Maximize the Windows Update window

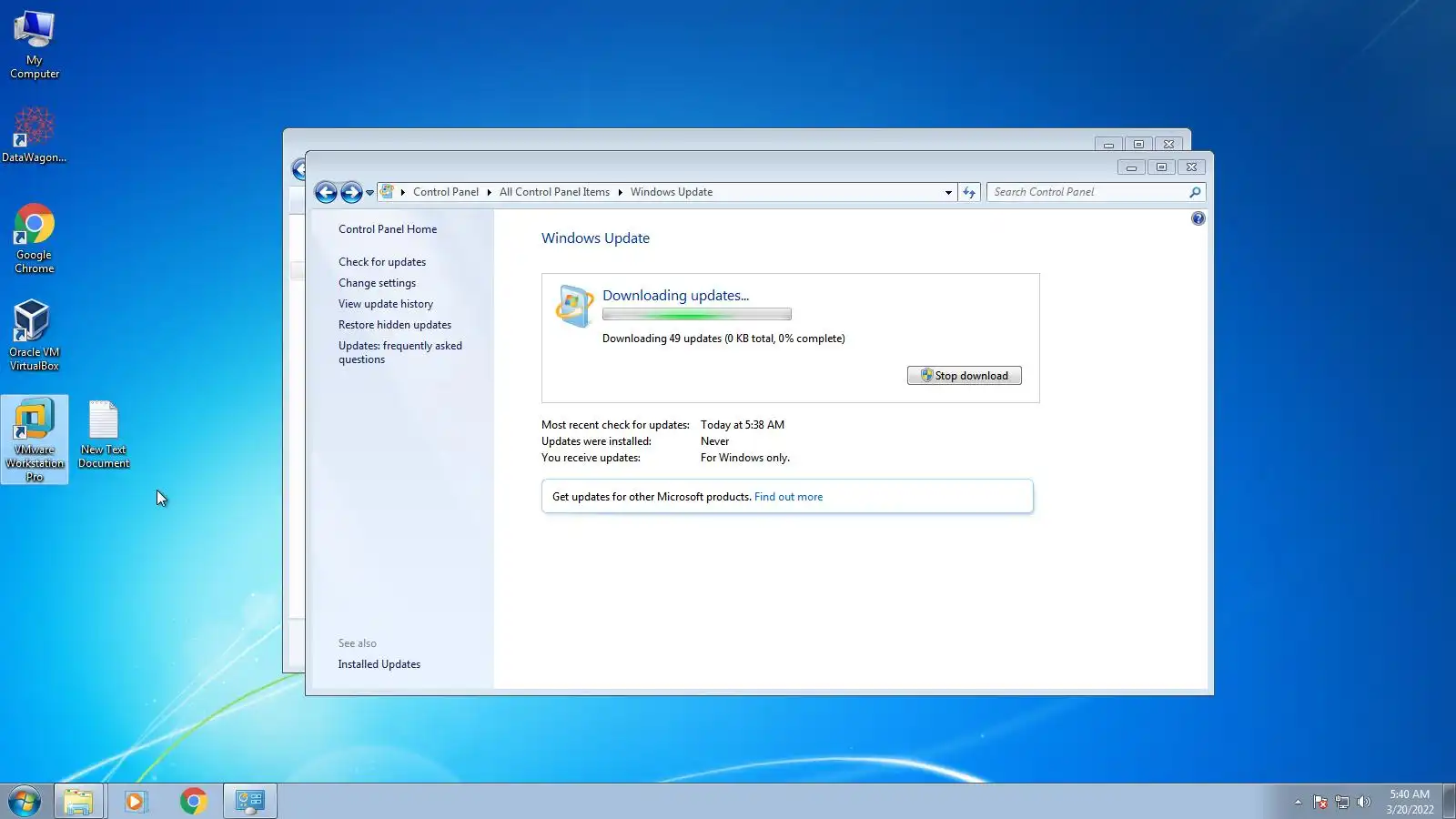coord(1161,167)
